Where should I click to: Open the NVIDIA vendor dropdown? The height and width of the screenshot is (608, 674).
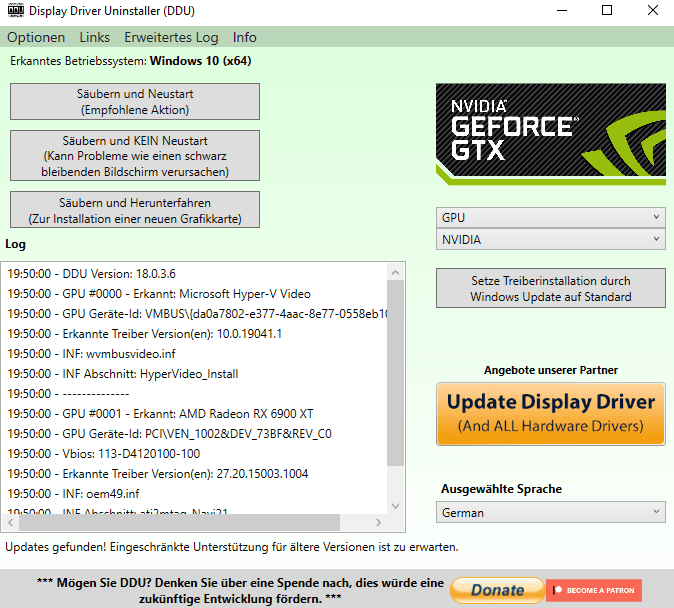(551, 240)
